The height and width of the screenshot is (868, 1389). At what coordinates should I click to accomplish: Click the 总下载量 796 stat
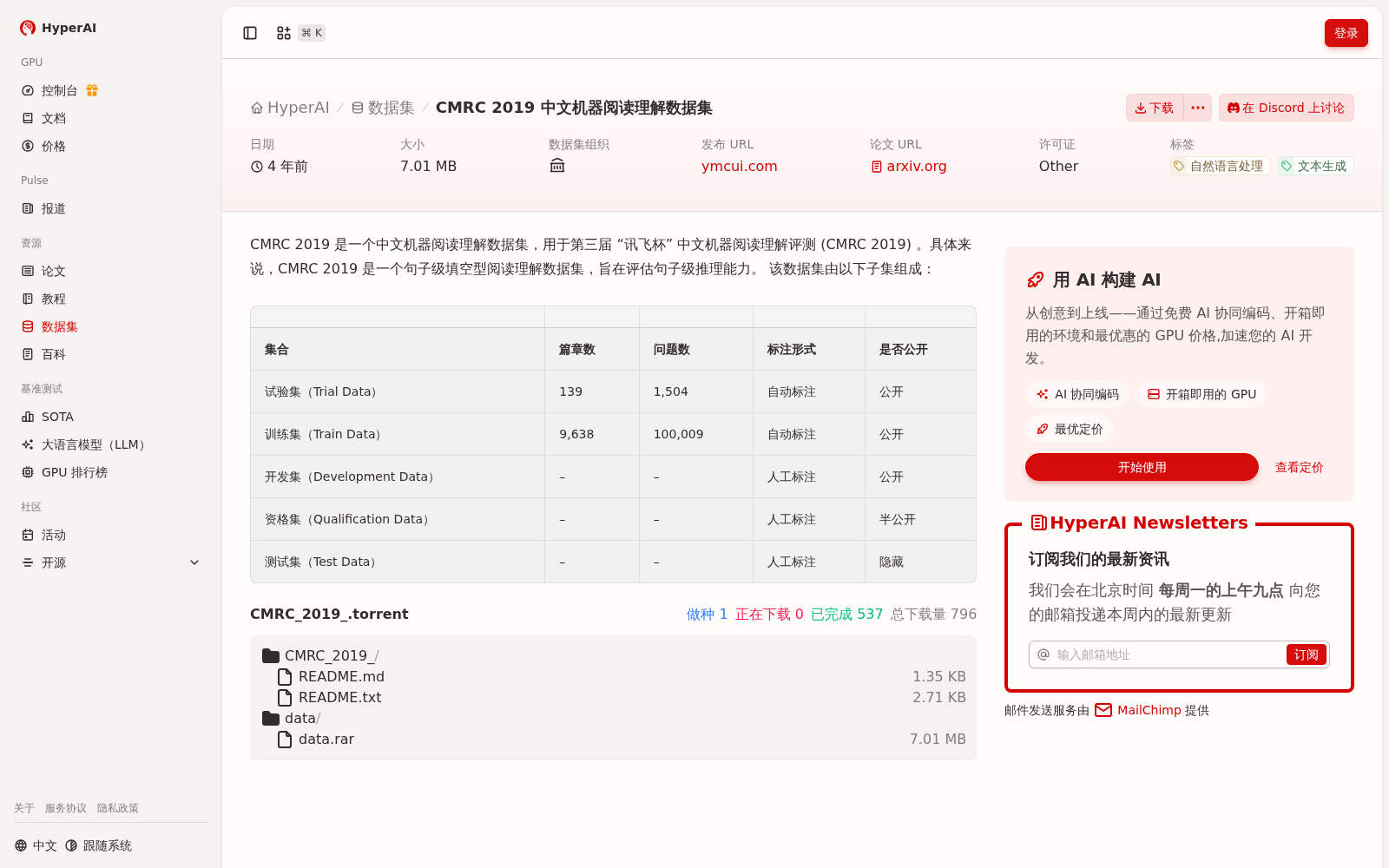point(933,614)
